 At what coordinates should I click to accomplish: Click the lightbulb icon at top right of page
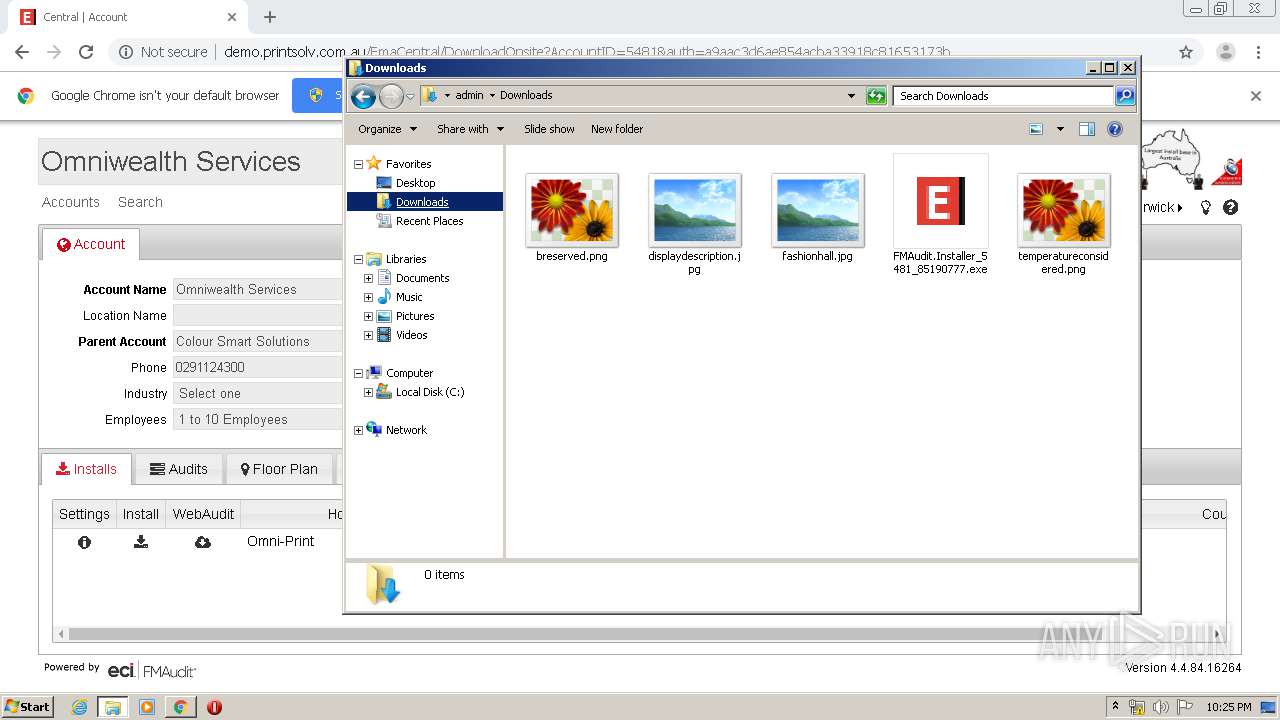pos(1206,207)
